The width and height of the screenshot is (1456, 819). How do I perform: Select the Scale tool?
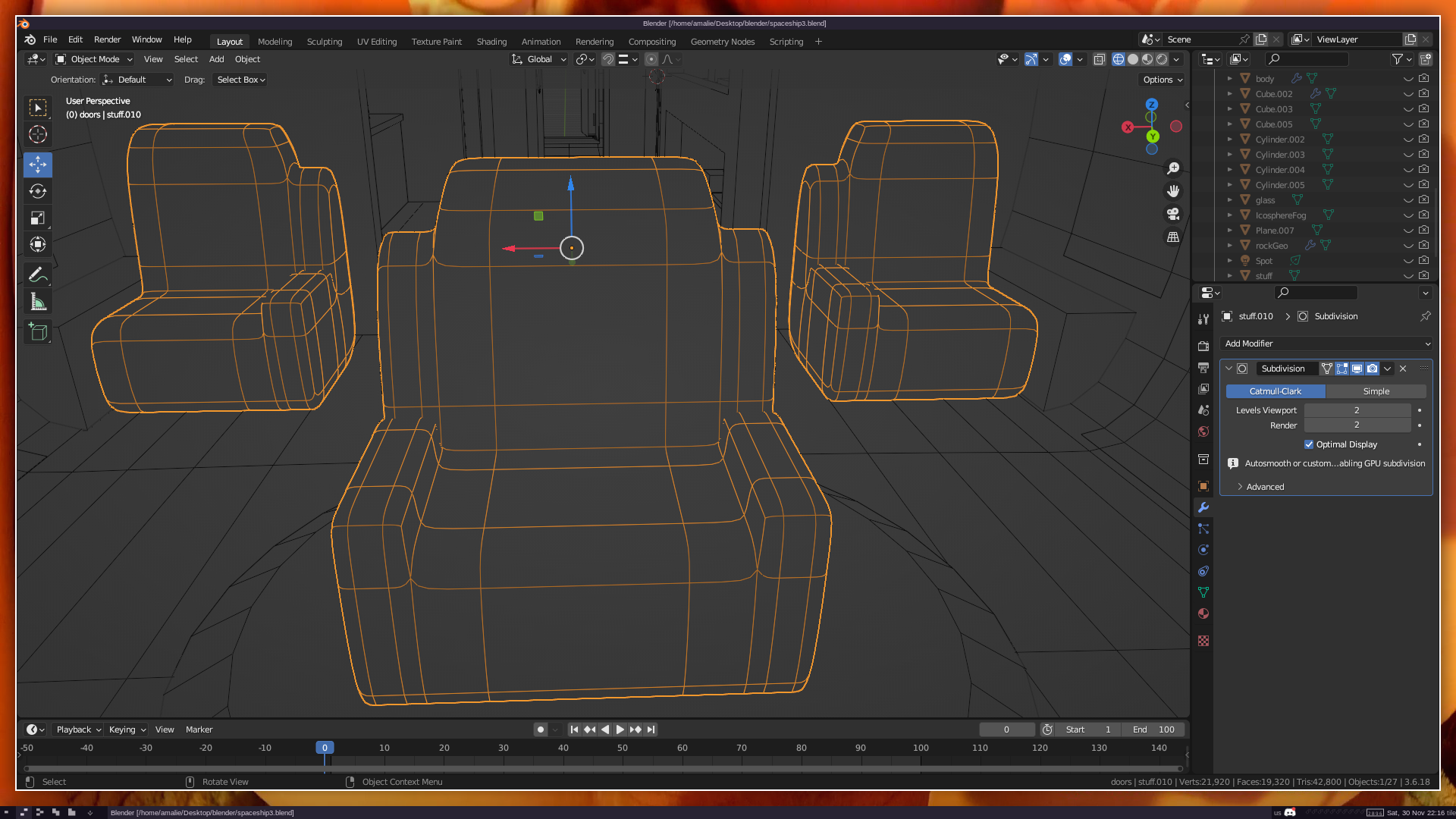pyautogui.click(x=38, y=218)
